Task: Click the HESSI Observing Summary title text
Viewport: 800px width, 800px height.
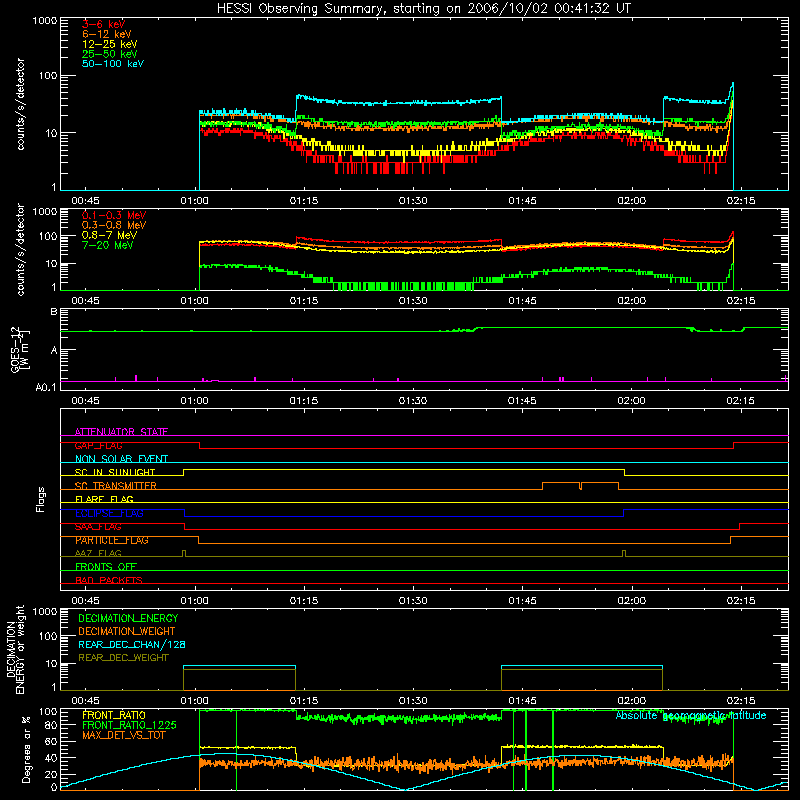Action: (x=424, y=9)
